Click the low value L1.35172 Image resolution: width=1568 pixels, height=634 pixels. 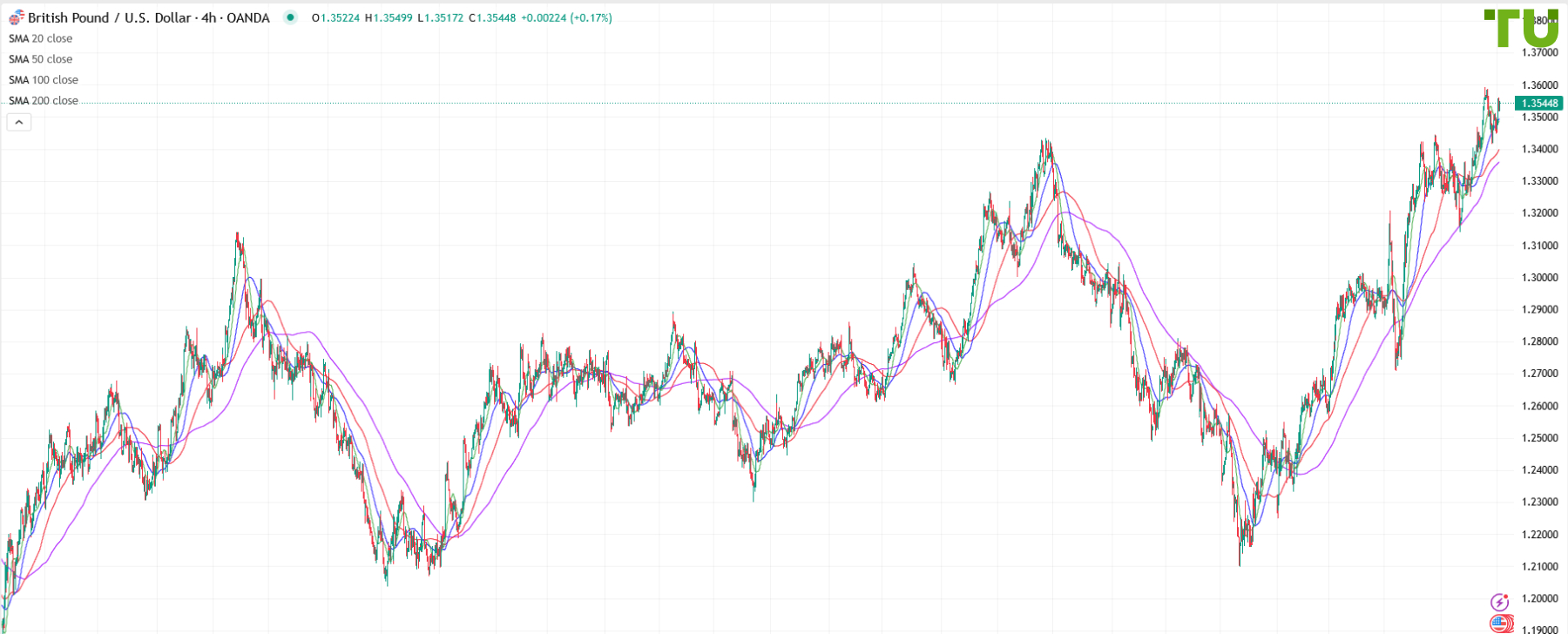pos(440,17)
